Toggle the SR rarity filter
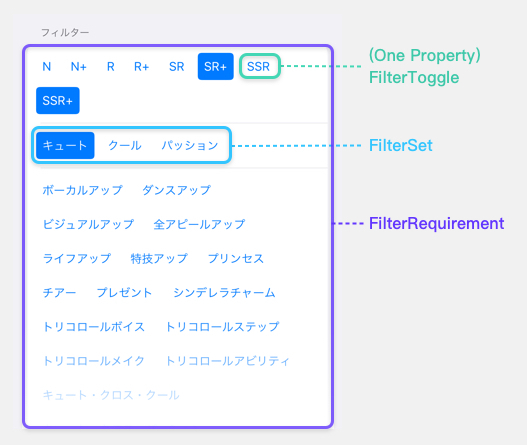Viewport: 527px width, 445px height. (176, 67)
